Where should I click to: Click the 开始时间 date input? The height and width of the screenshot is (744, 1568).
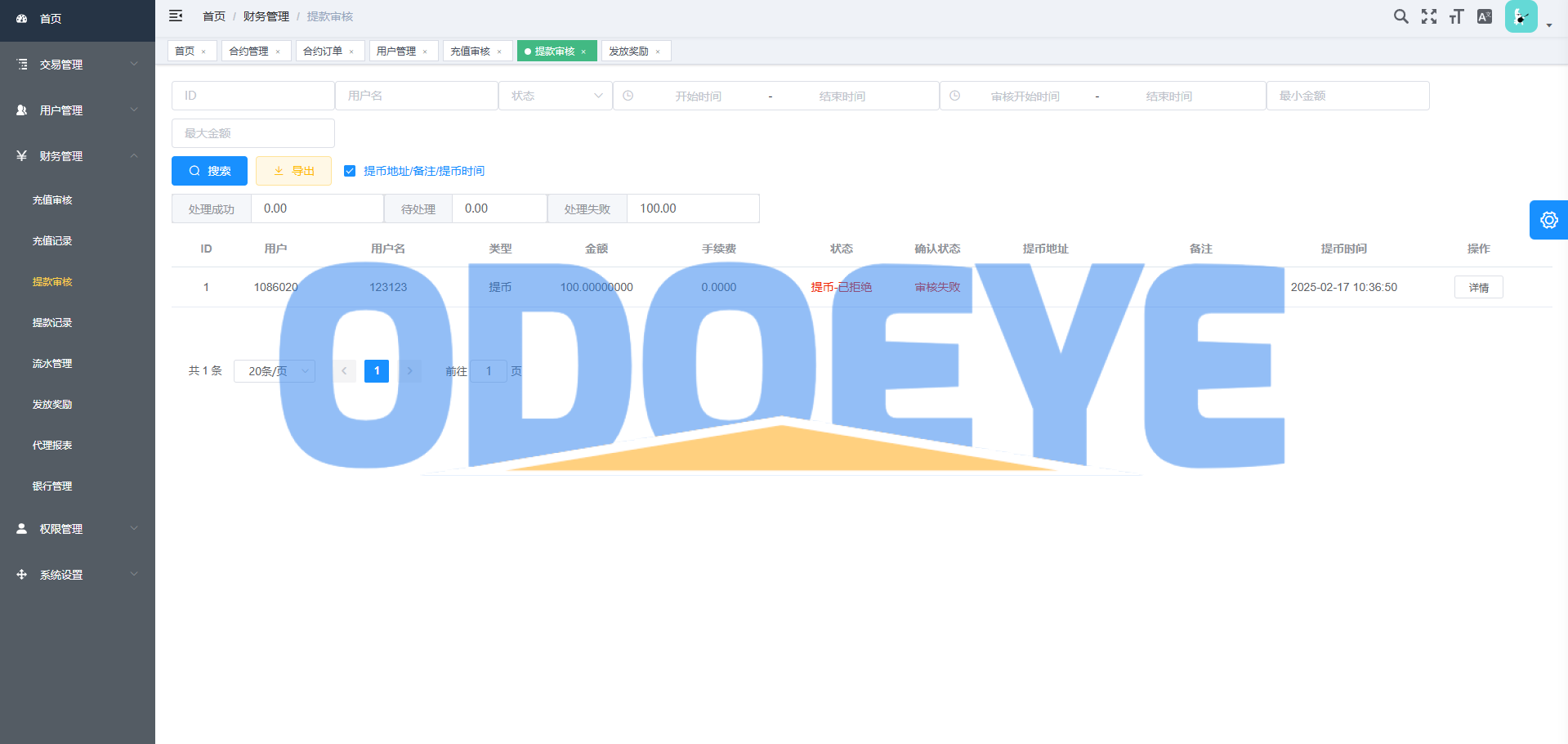[698, 96]
